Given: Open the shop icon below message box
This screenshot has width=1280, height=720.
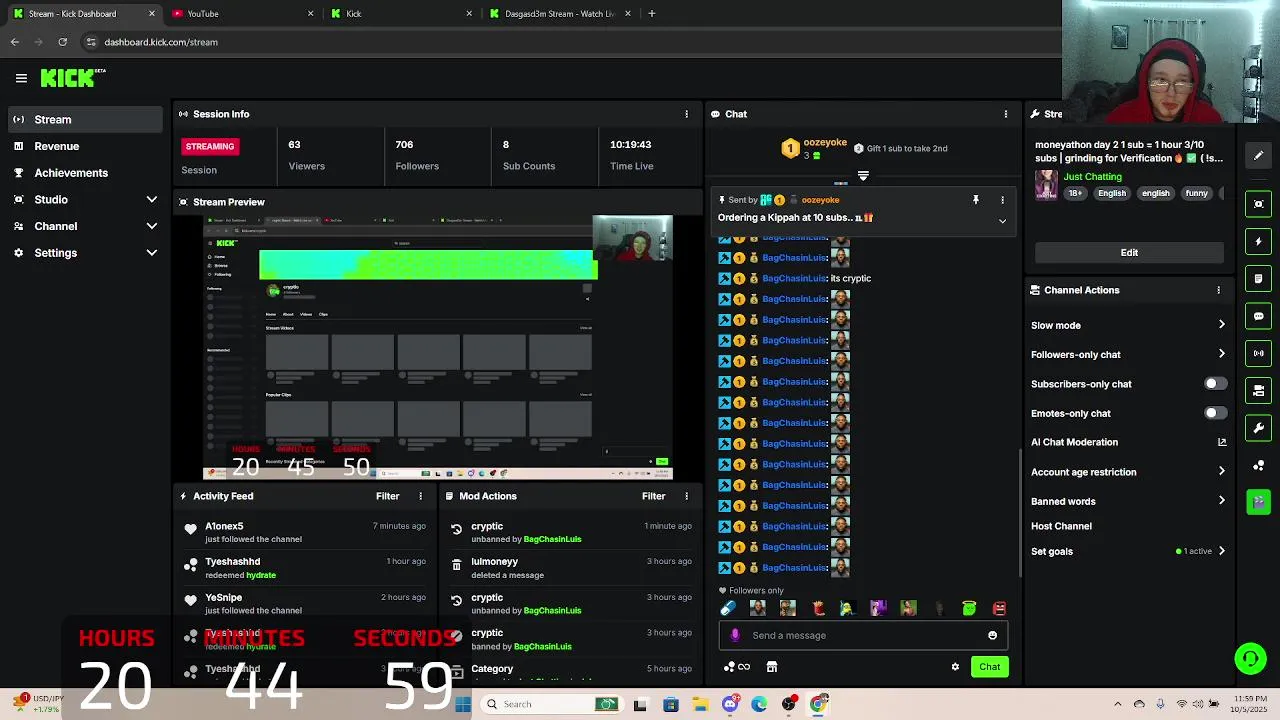Looking at the screenshot, I should [772, 667].
